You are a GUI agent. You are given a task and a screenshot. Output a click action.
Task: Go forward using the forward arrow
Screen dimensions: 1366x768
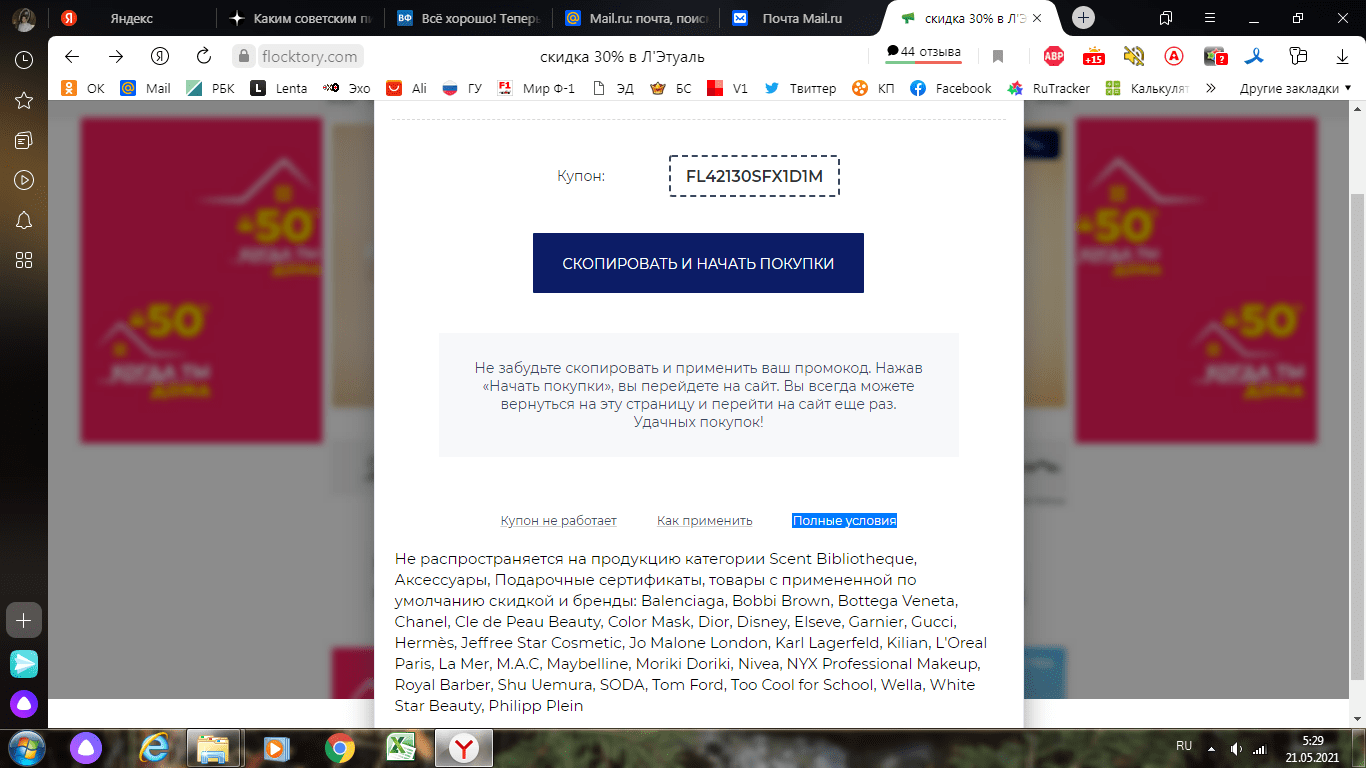tap(116, 56)
